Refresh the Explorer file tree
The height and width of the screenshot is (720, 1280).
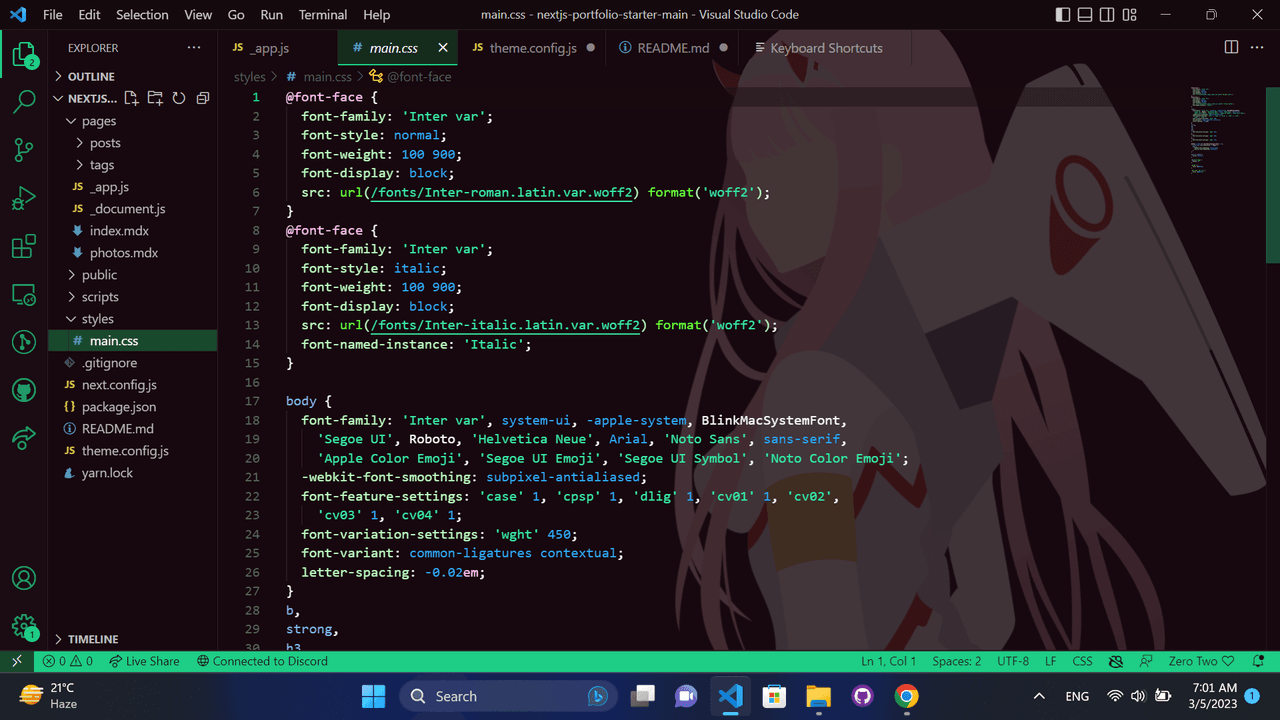click(x=179, y=98)
